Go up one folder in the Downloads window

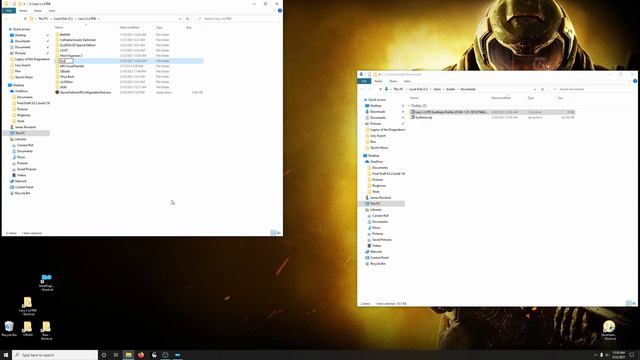click(380, 89)
